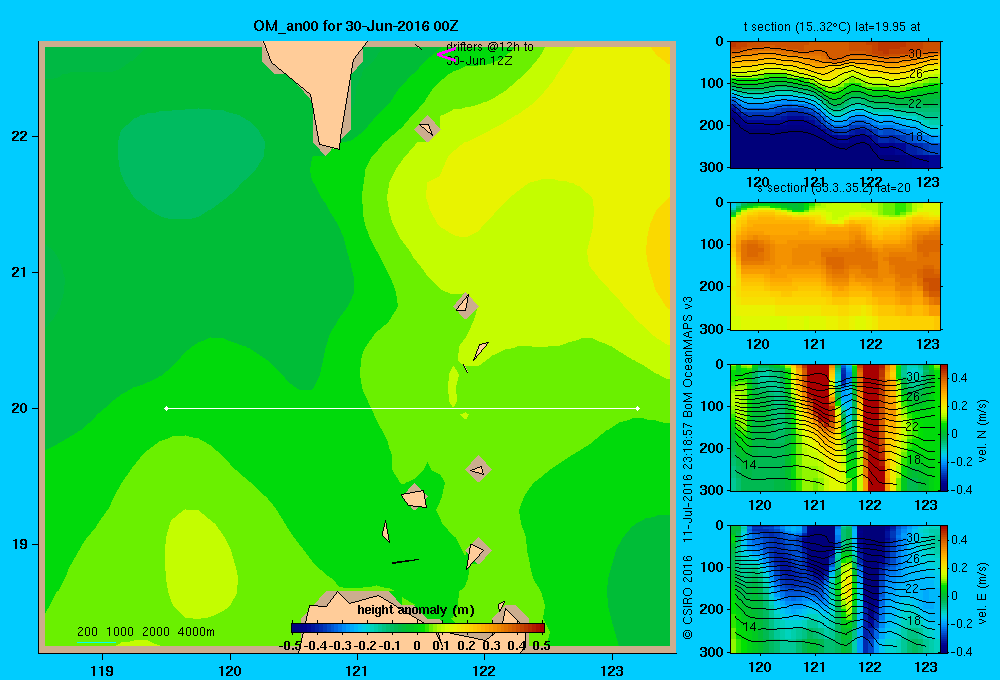Click the 14 contour label in the vel. E plot

[749, 626]
